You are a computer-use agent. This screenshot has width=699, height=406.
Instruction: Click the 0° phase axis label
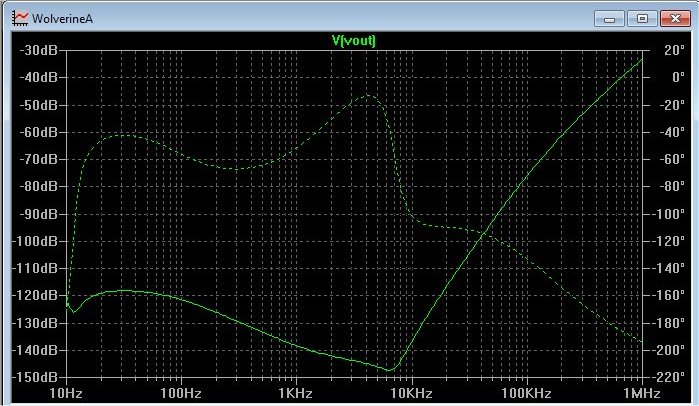click(678, 77)
